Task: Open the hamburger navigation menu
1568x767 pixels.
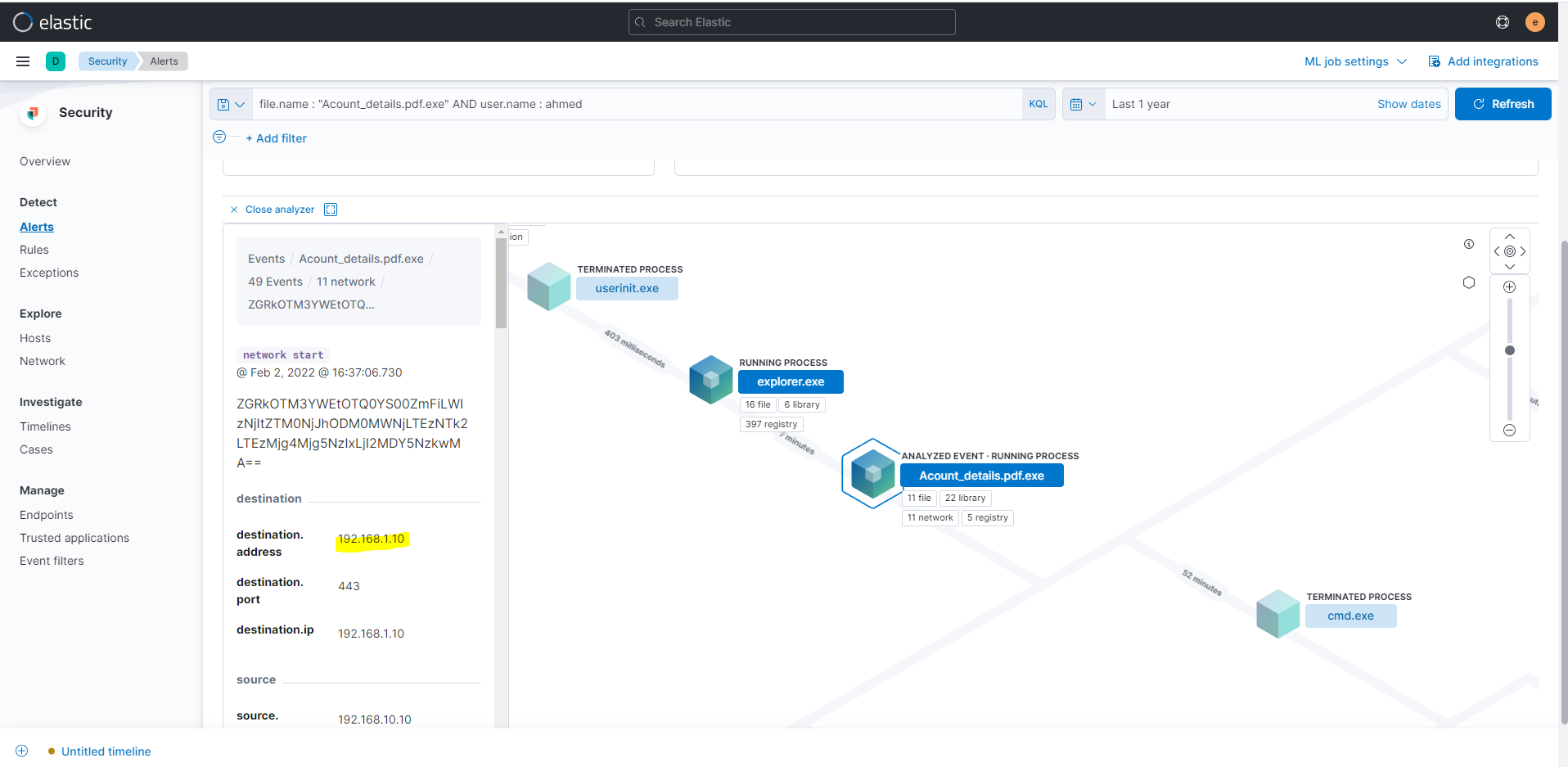Action: (x=23, y=61)
